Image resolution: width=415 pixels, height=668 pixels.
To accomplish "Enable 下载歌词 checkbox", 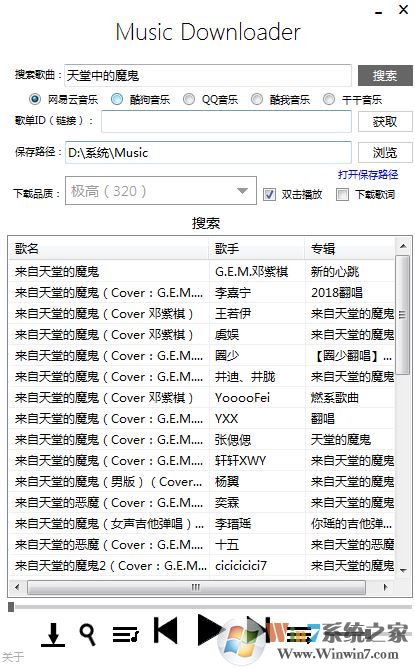I will [x=342, y=194].
